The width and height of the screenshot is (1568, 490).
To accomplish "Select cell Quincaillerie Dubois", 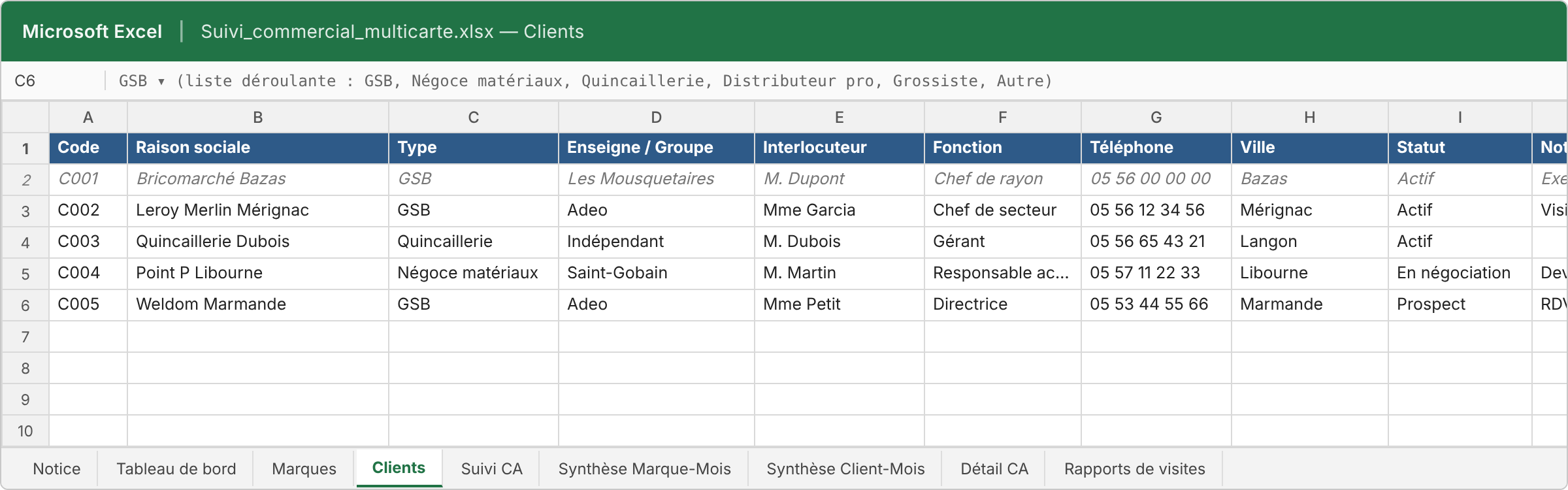I will click(x=258, y=242).
